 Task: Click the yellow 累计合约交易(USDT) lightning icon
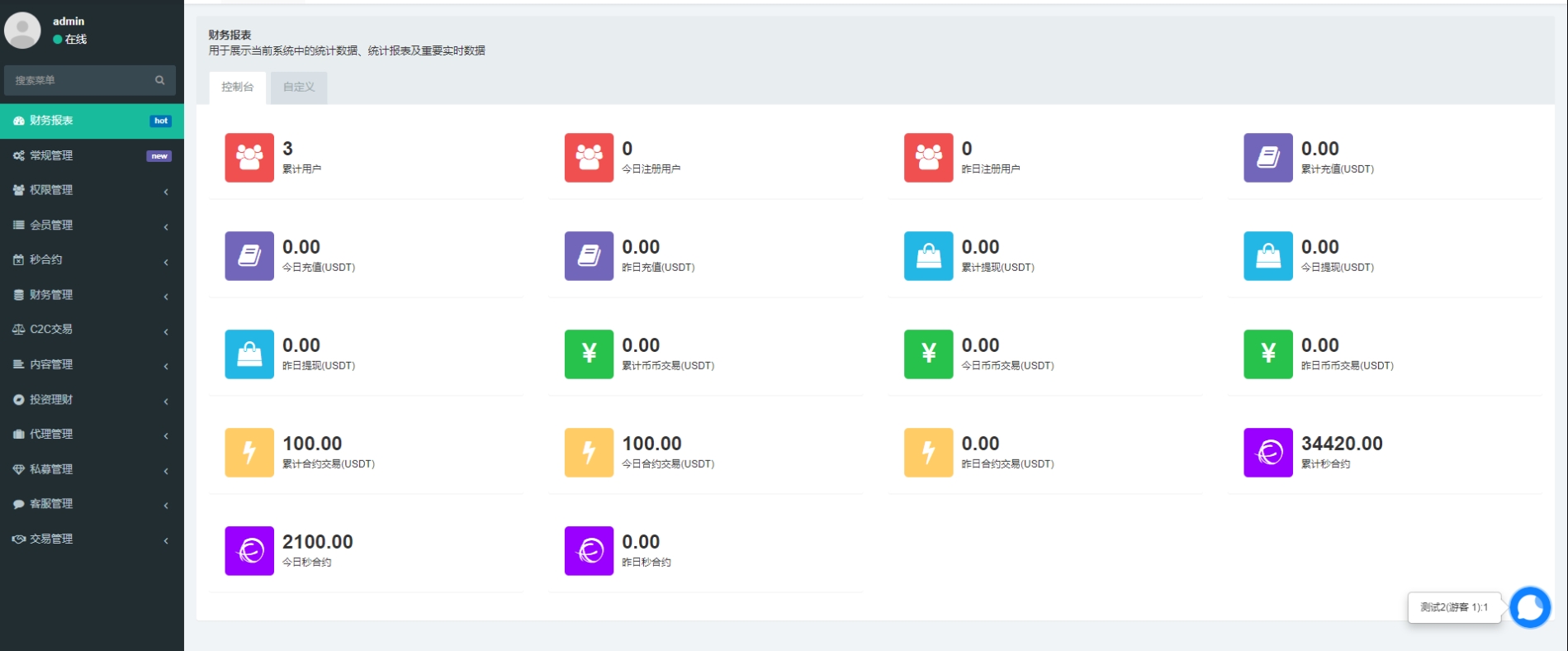point(249,452)
